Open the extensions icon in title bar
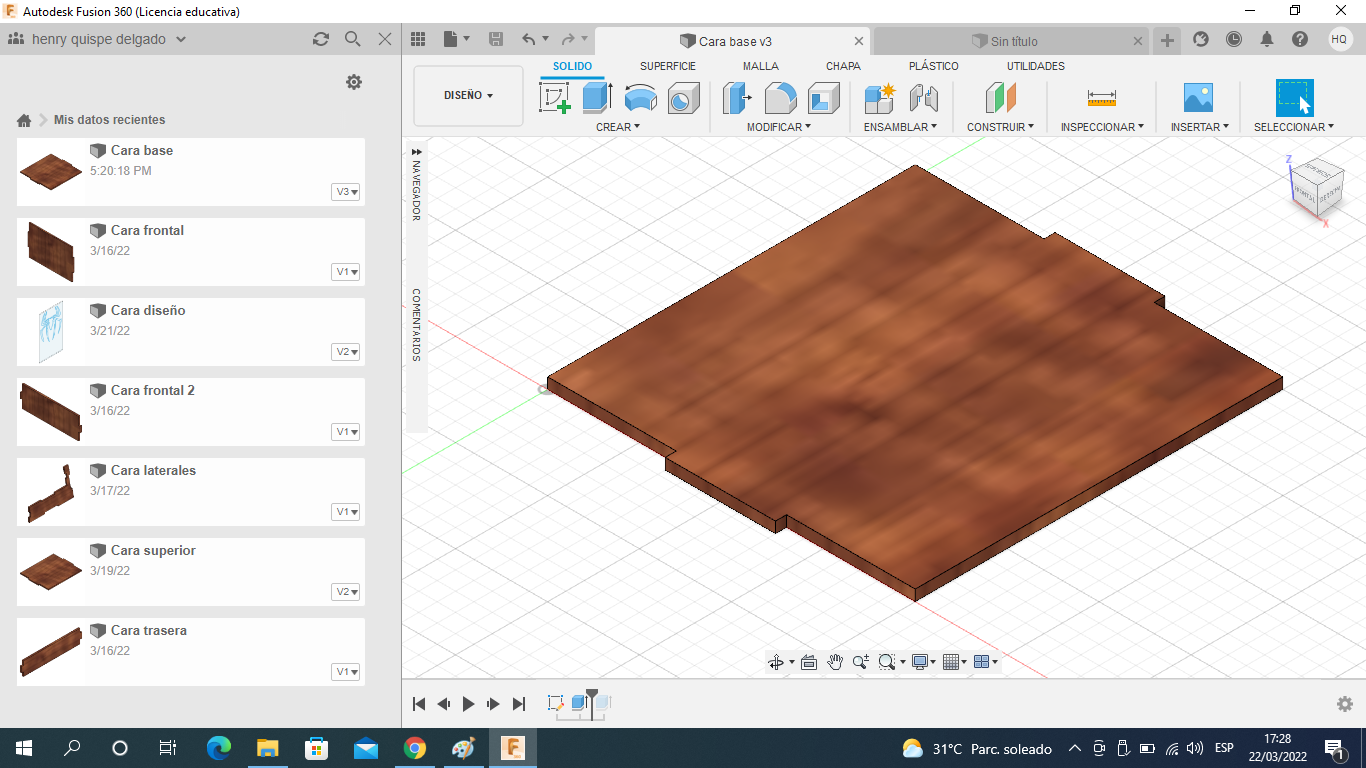 point(1201,39)
